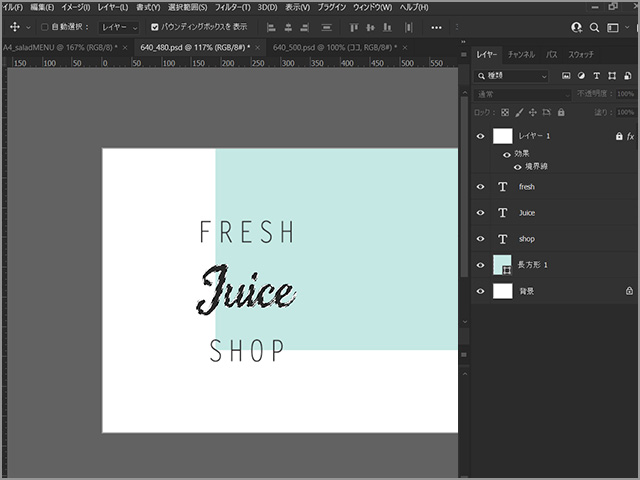Hide the shop text layer
The image size is (640, 480).
pos(480,239)
